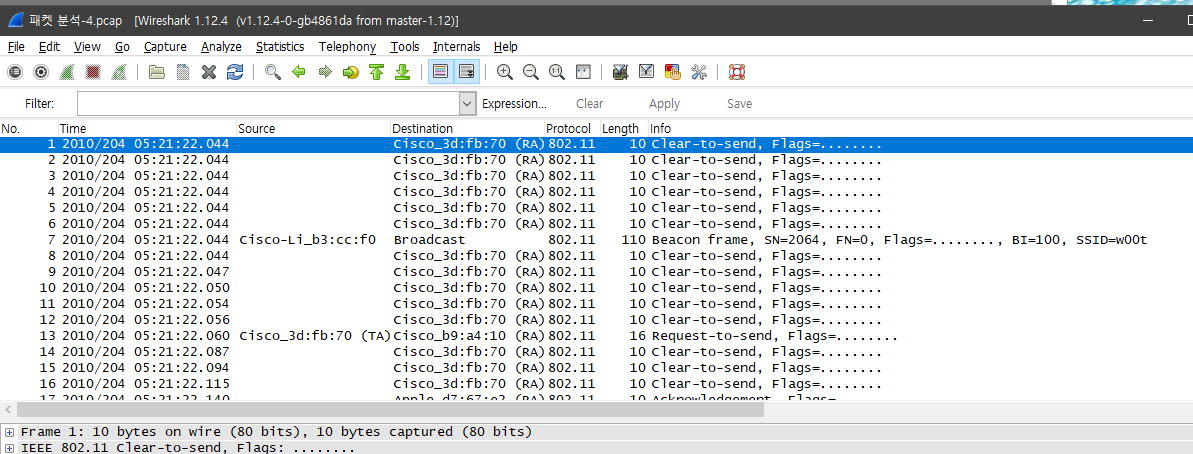Viewport: 1193px width, 454px height.
Task: Reload this capture file
Action: [x=235, y=72]
